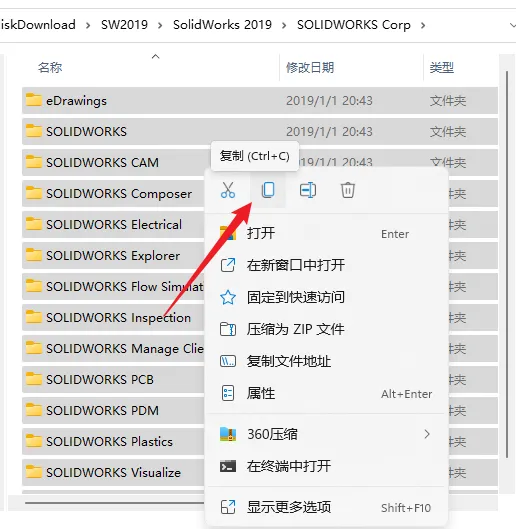Choose 压缩为 ZIP 文件
This screenshot has width=516, height=529.
[x=326, y=329]
